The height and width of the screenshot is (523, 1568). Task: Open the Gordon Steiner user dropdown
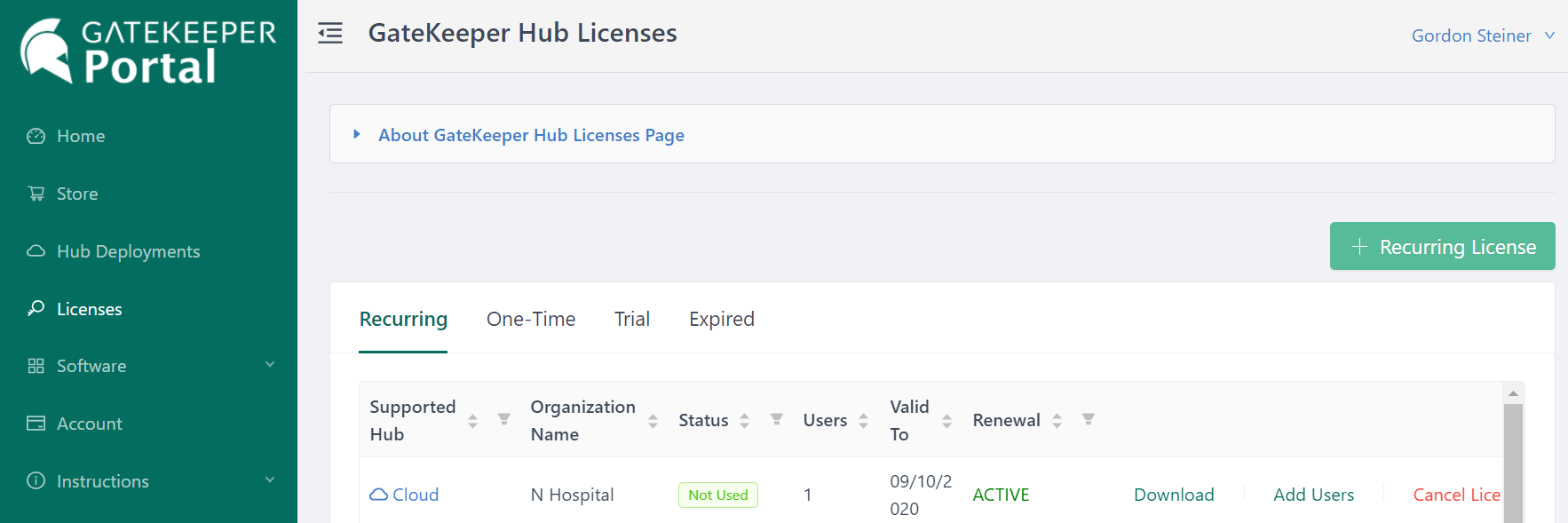pyautogui.click(x=1482, y=36)
